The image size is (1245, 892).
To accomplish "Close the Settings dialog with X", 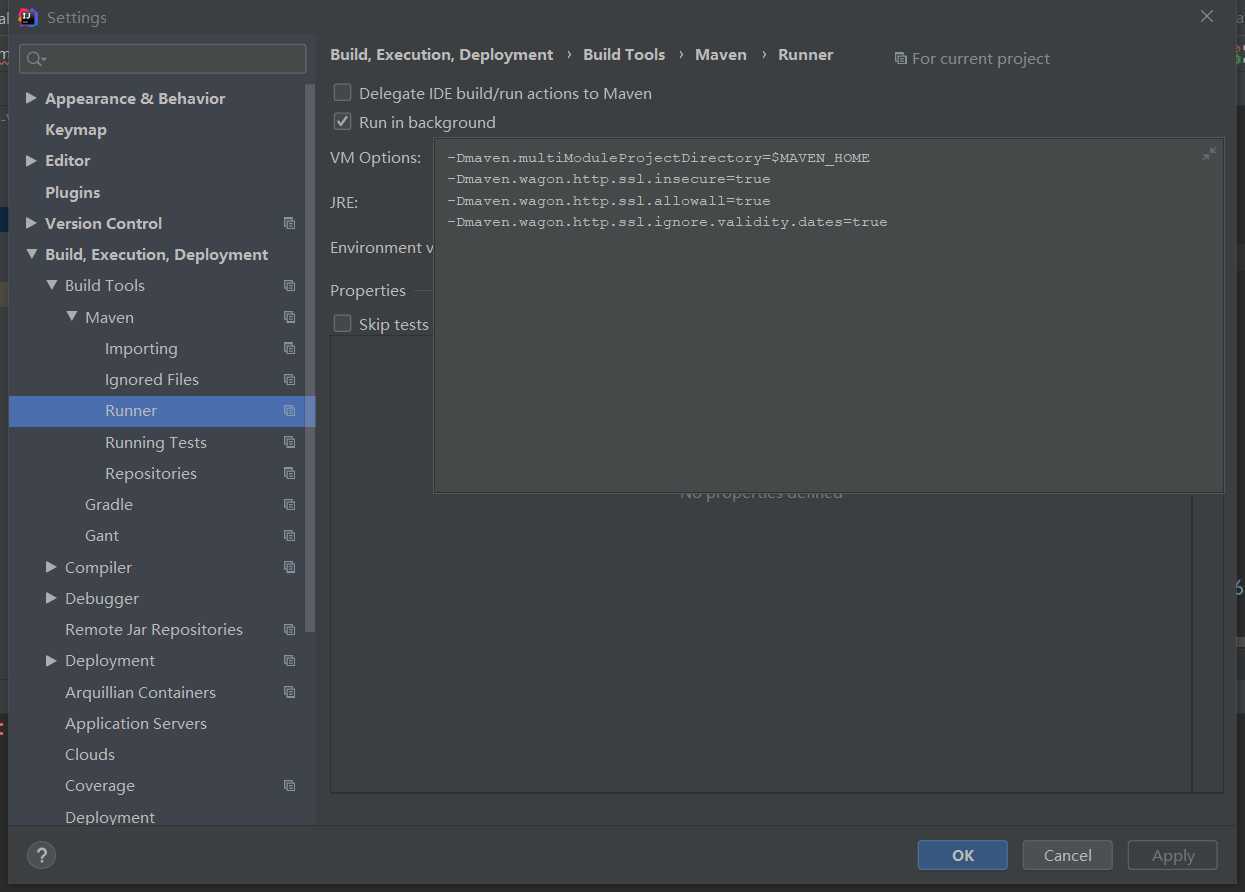I will pos(1207,17).
